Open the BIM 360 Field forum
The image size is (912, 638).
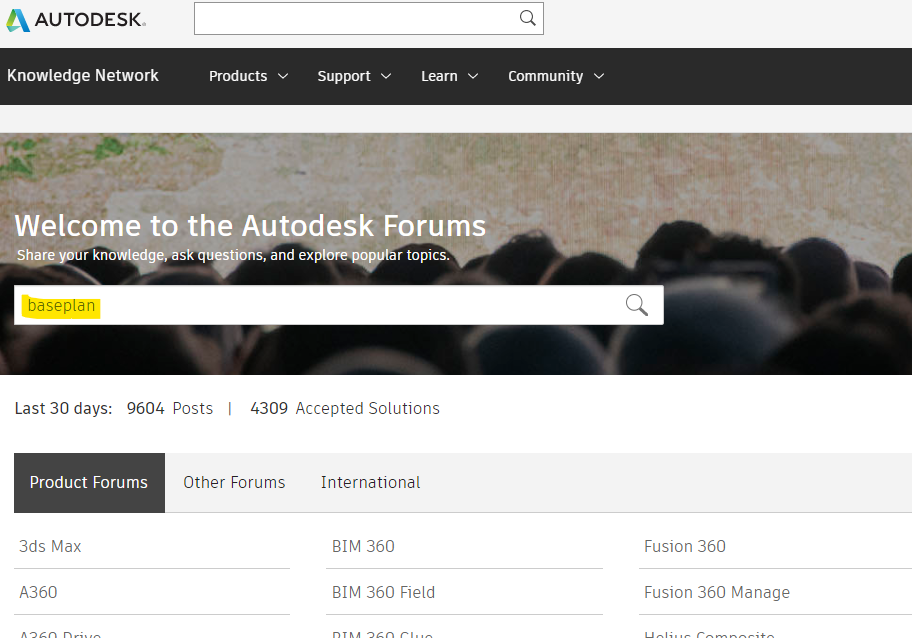tap(383, 592)
